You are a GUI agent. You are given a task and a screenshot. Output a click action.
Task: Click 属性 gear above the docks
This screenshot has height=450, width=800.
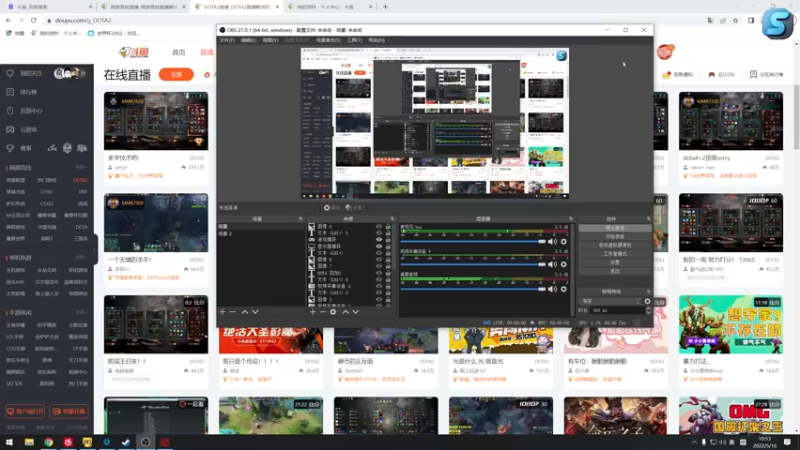pos(332,208)
